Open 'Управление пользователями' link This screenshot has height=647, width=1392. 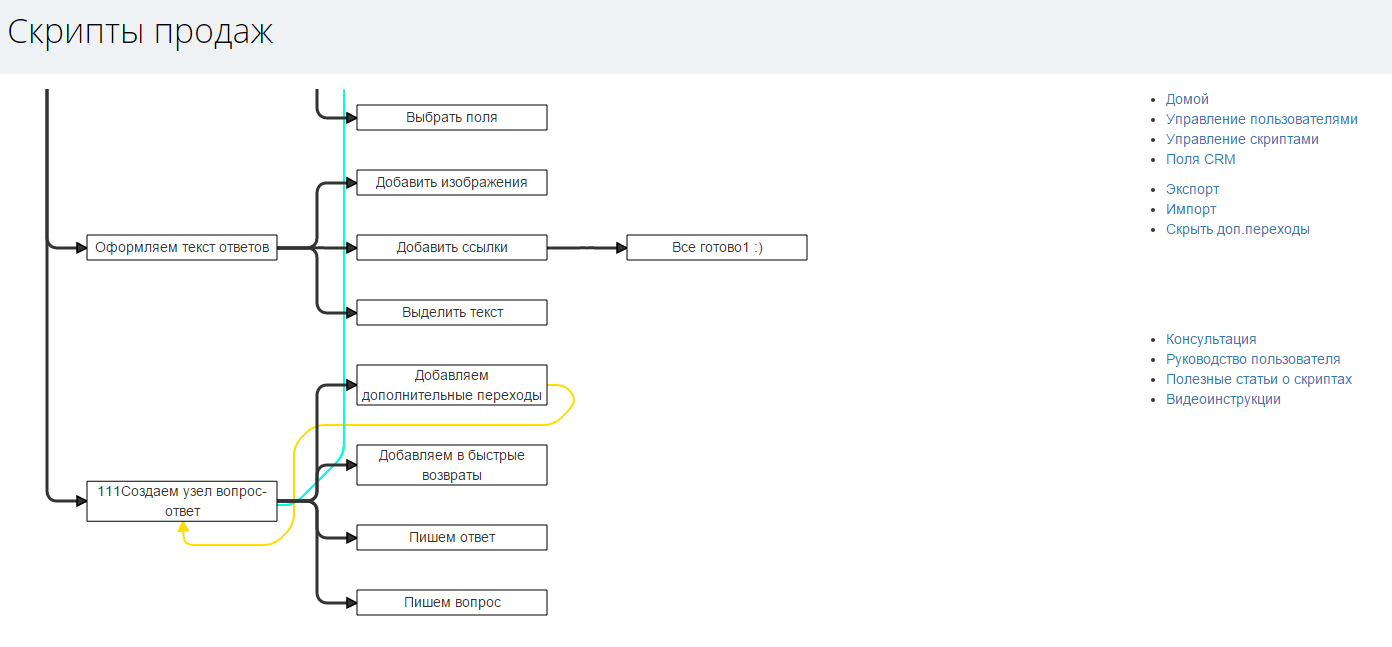[1261, 119]
